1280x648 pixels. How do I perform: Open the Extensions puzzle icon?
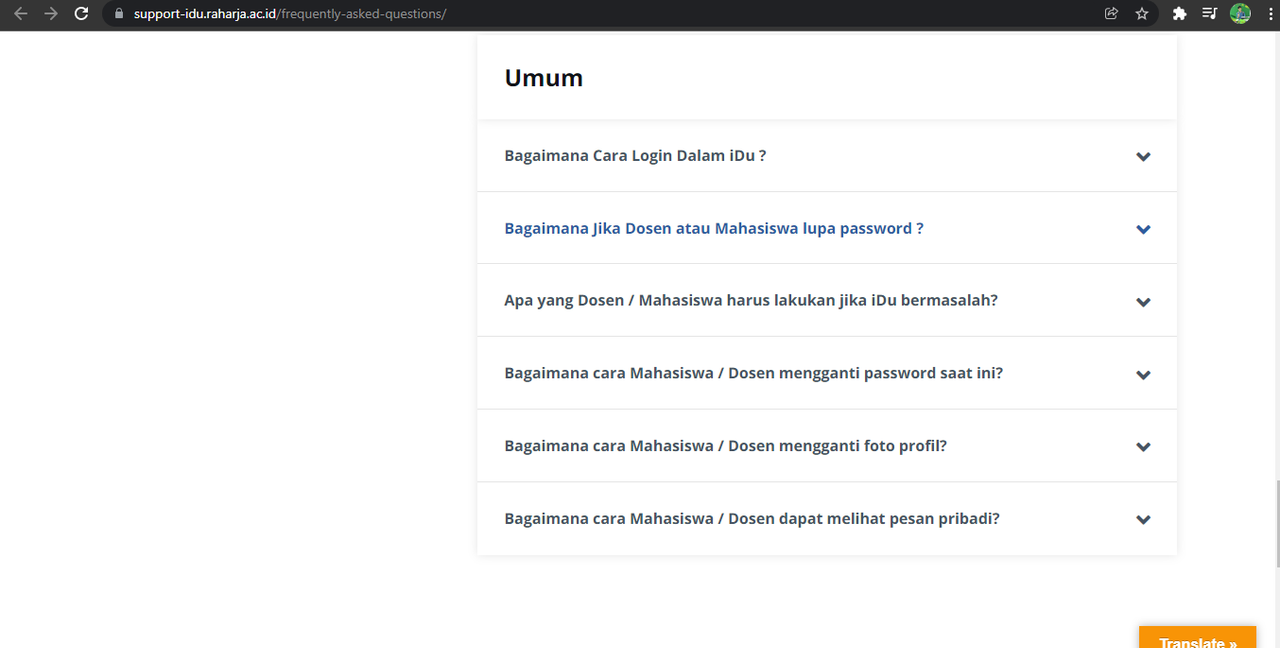point(1179,14)
